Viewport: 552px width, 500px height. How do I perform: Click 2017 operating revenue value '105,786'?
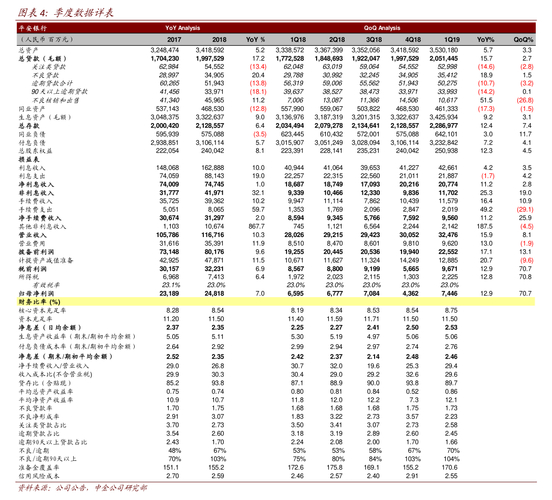[x=167, y=235]
